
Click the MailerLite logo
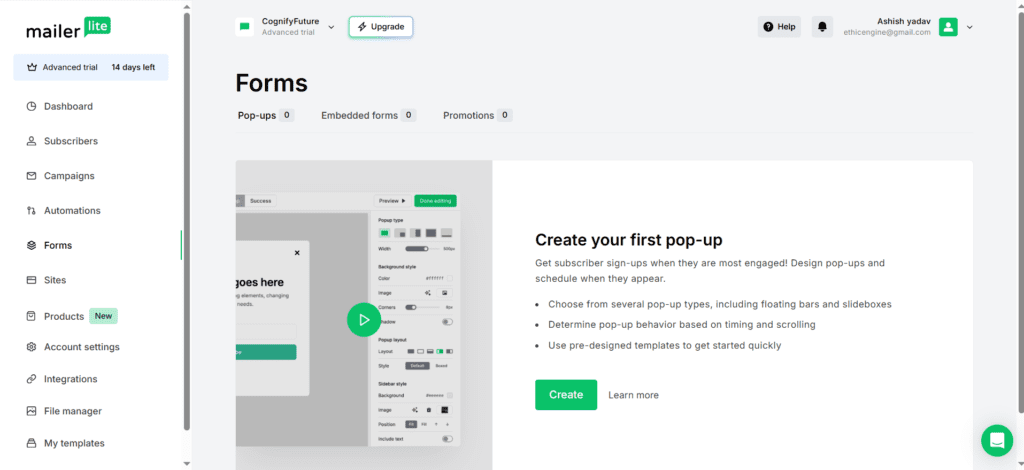pos(68,28)
